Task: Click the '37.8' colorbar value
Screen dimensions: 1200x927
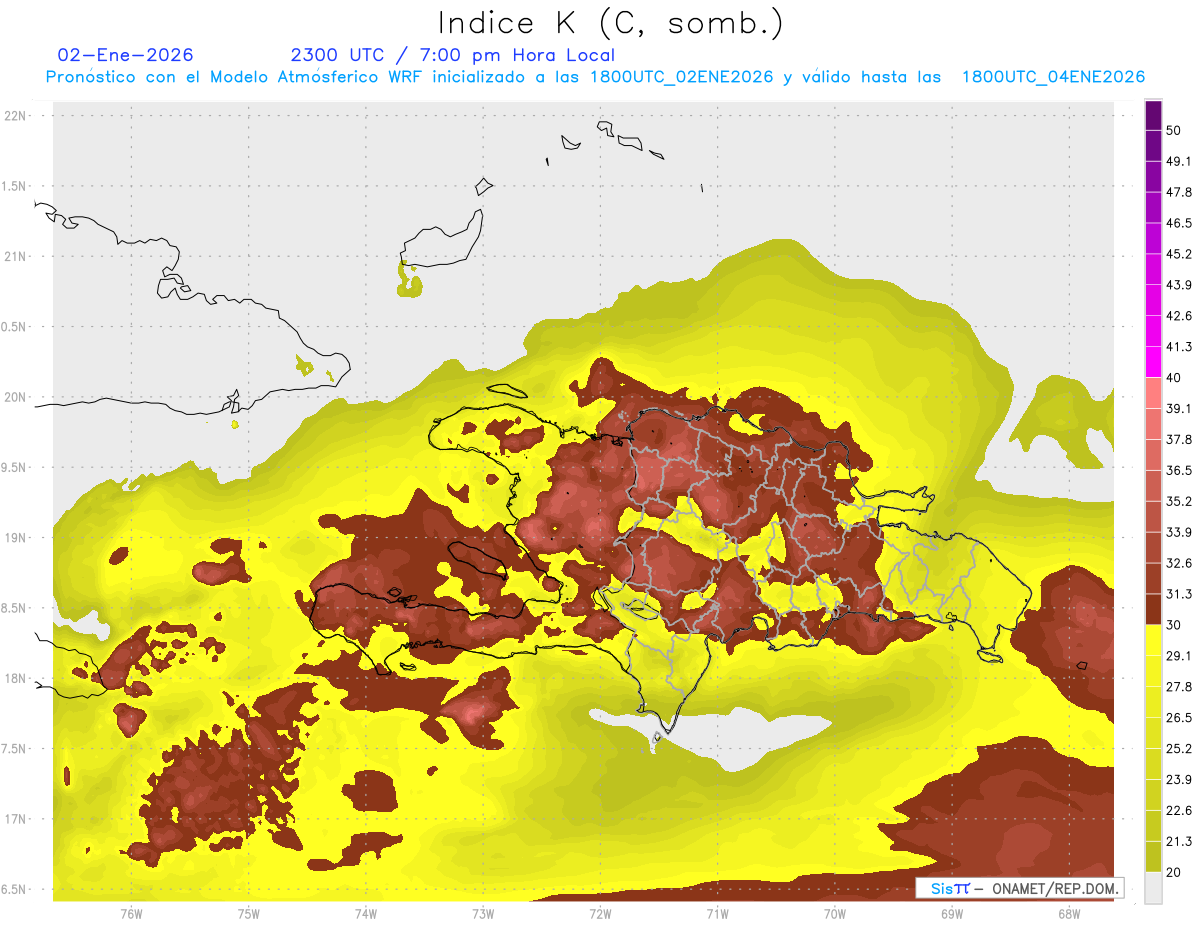Action: (x=1179, y=440)
